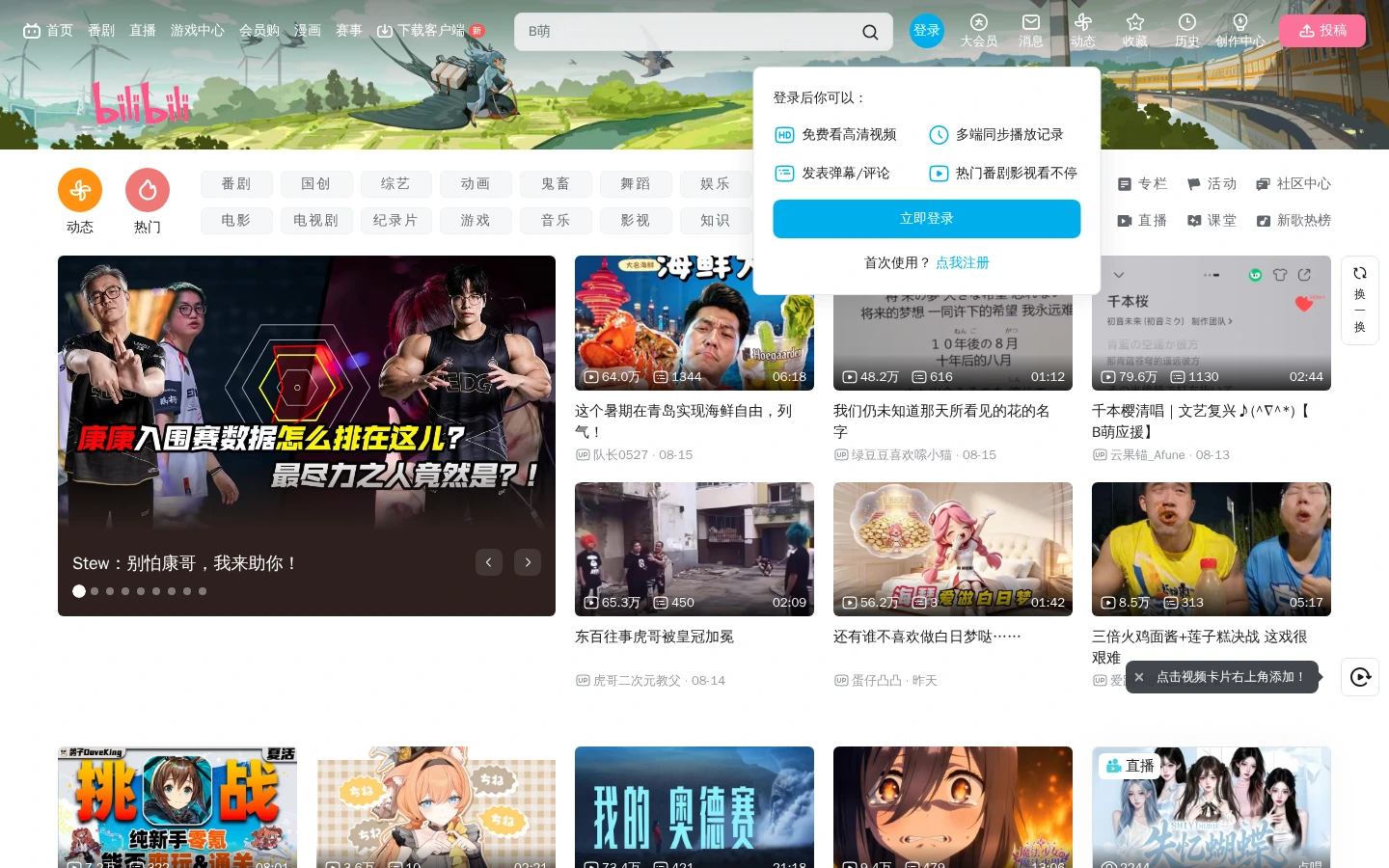The image size is (1389, 868).
Task: Click 首页 home icon link
Action: (x=48, y=31)
